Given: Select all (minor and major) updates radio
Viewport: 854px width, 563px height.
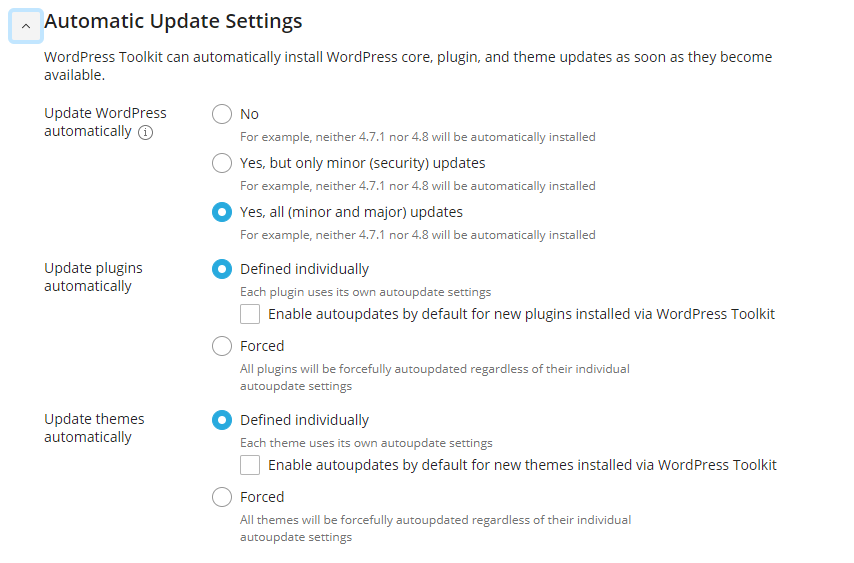Looking at the screenshot, I should click(222, 212).
